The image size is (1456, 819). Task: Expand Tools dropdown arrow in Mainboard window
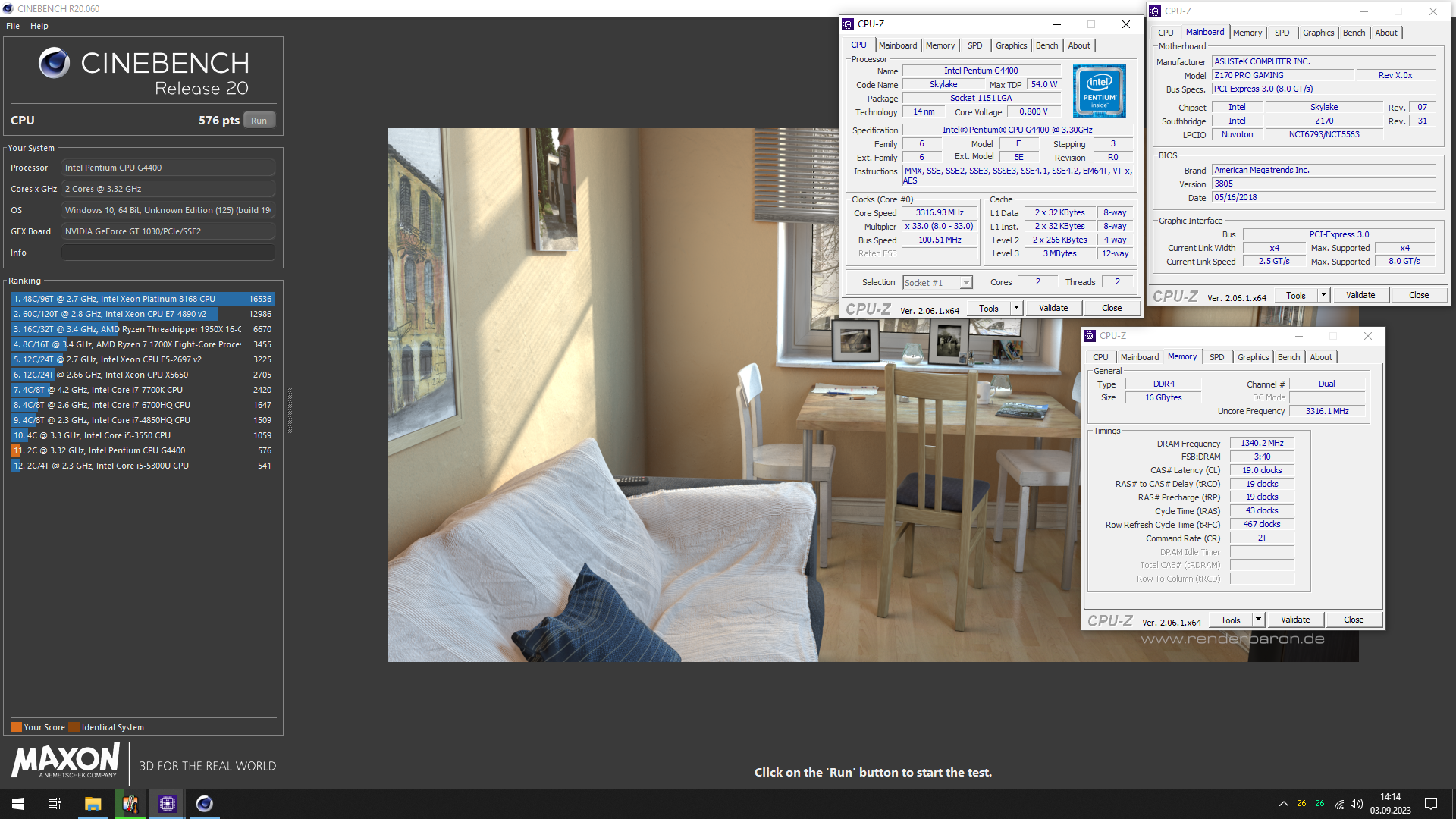click(1324, 295)
